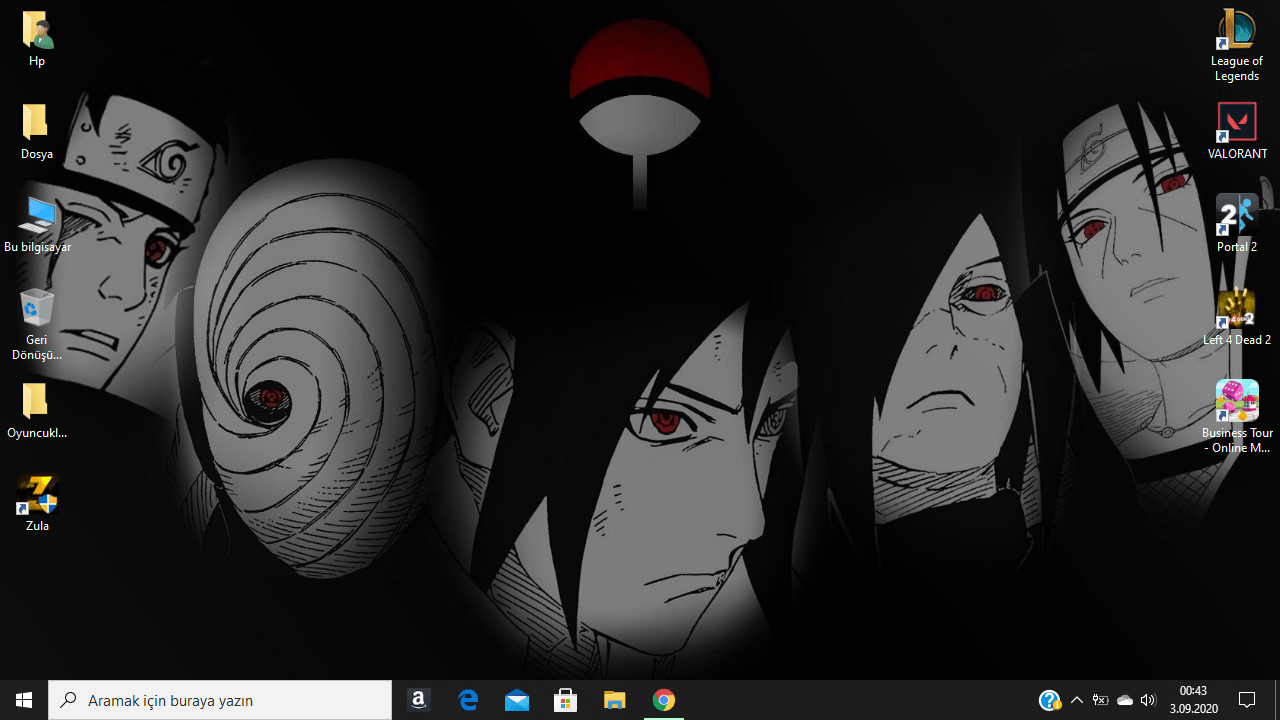Open the notification Action Center
Viewport: 1280px width, 720px height.
[x=1247, y=700]
